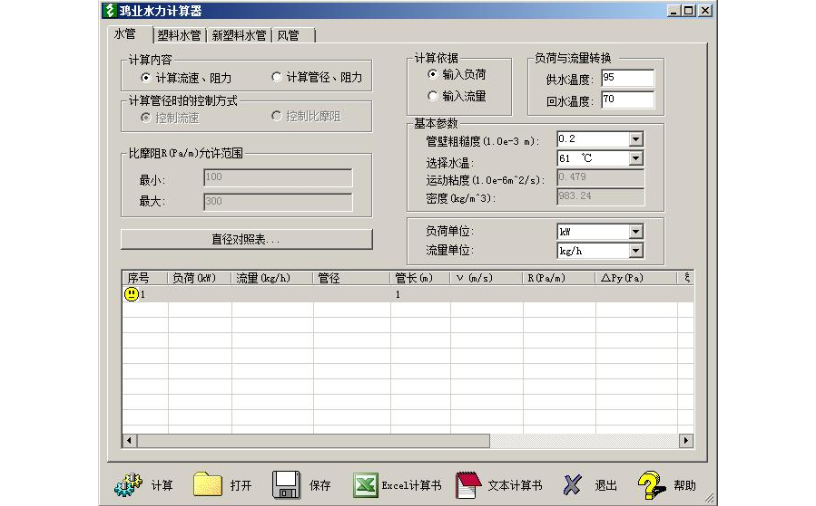Click the 文本计算书 text report icon
816x506 pixels.
469,486
